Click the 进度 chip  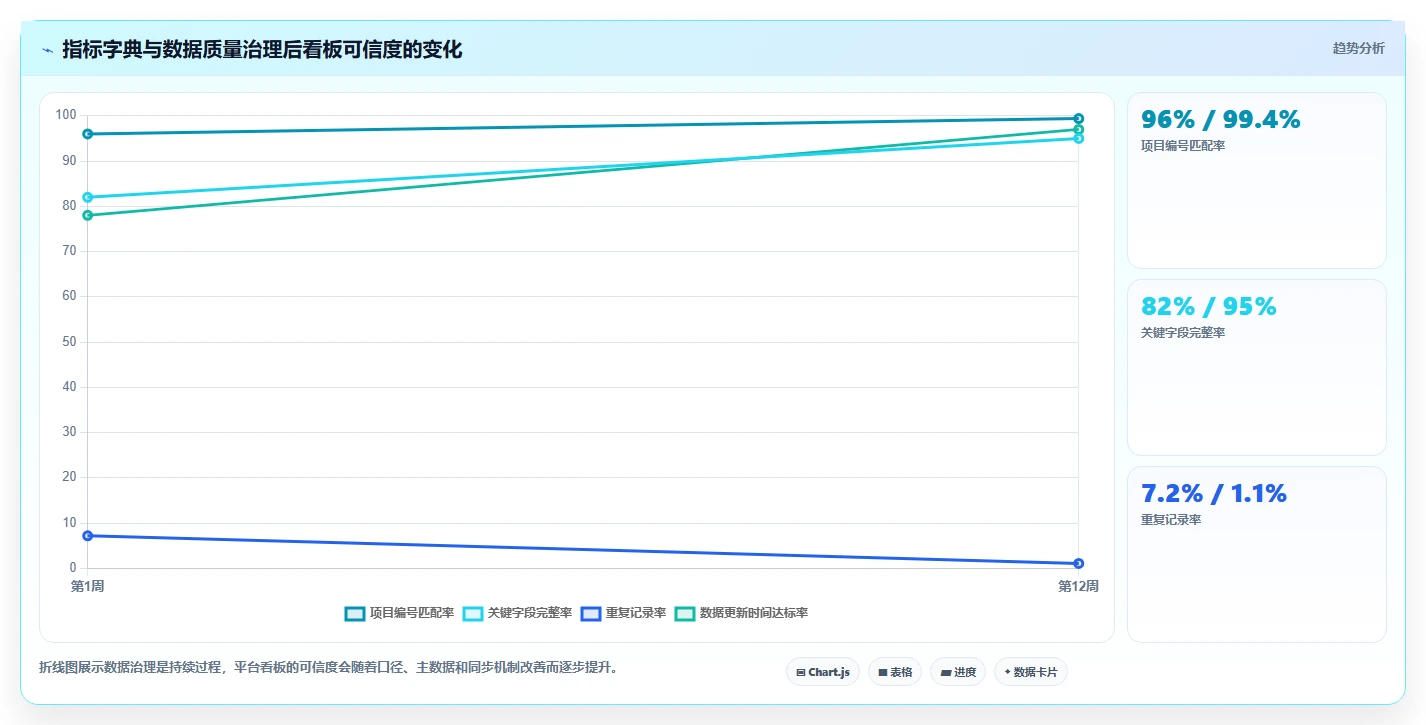click(x=958, y=672)
